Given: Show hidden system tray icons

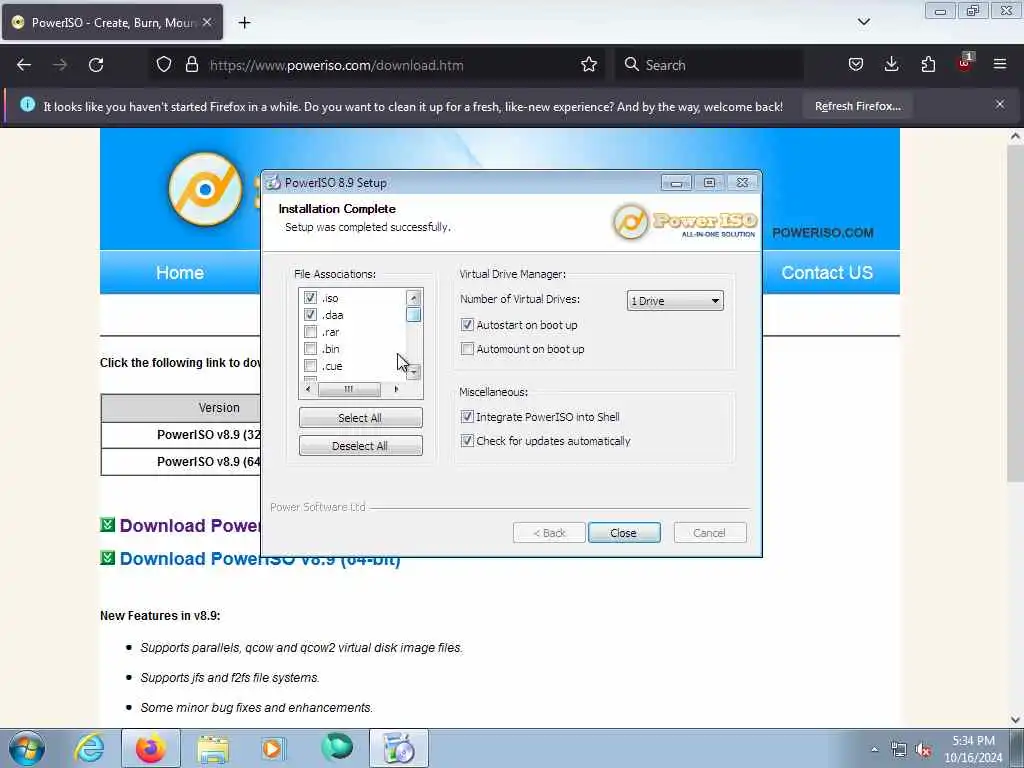Looking at the screenshot, I should coord(874,750).
